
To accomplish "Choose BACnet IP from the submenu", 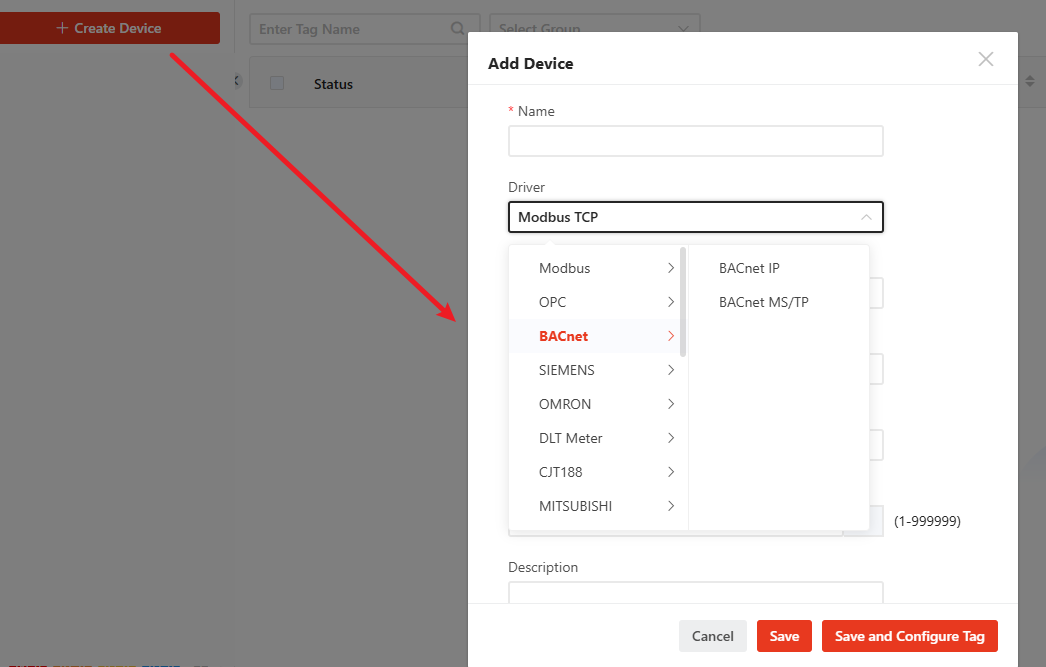I will pyautogui.click(x=749, y=268).
